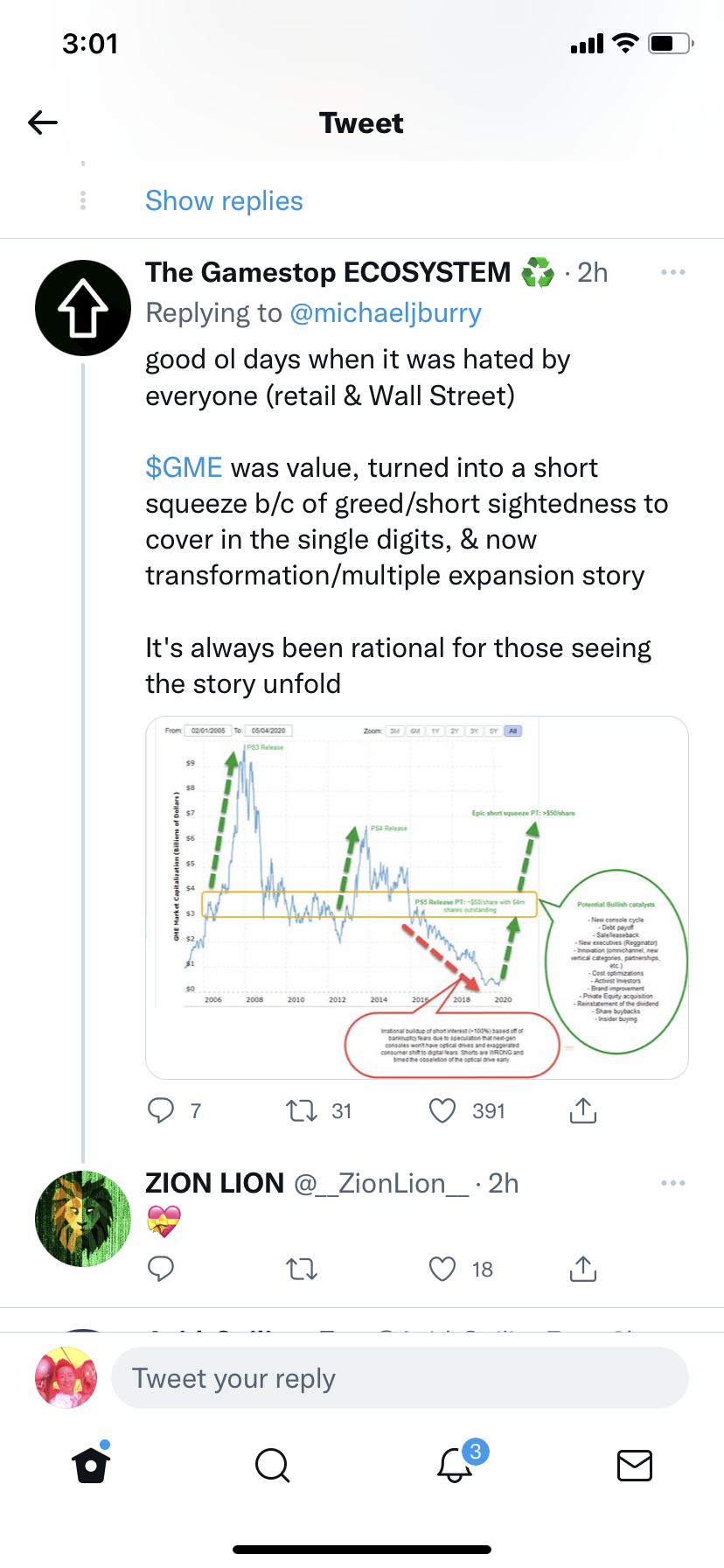
Task: Like ZION LION's tweet with 18 likes
Action: pyautogui.click(x=442, y=1269)
